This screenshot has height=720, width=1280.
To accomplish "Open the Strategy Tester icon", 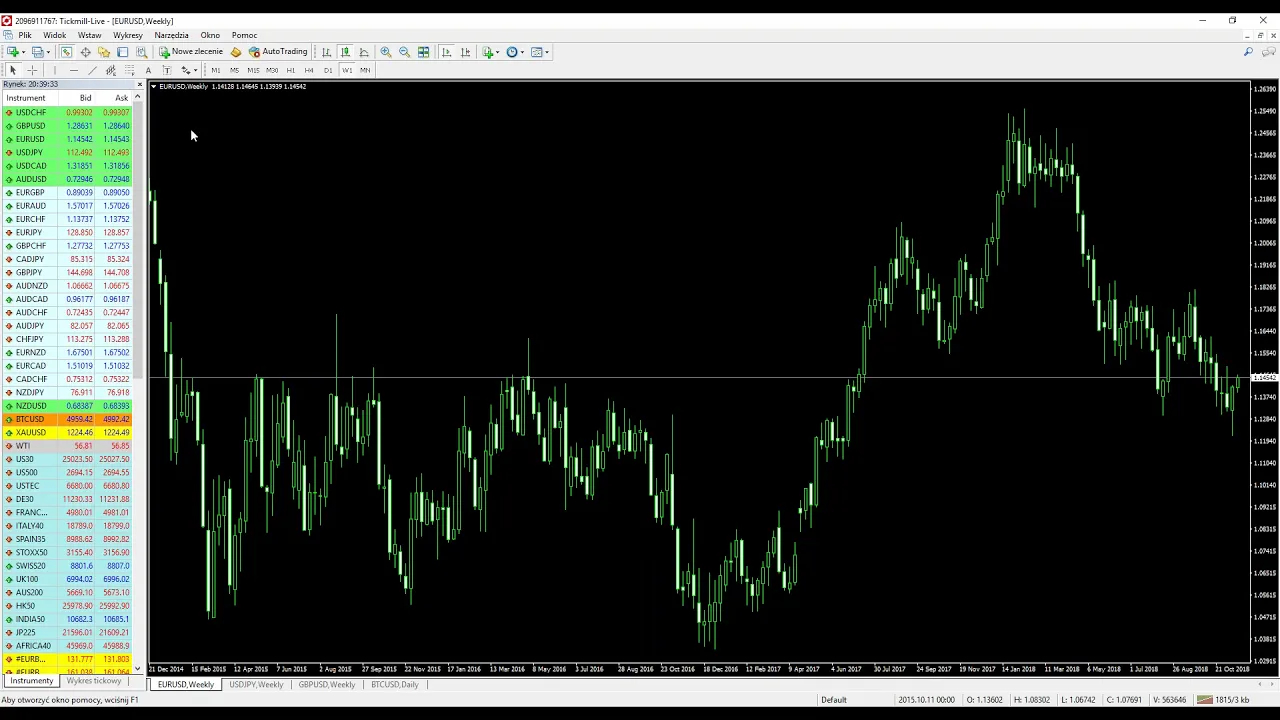I will coord(141,52).
